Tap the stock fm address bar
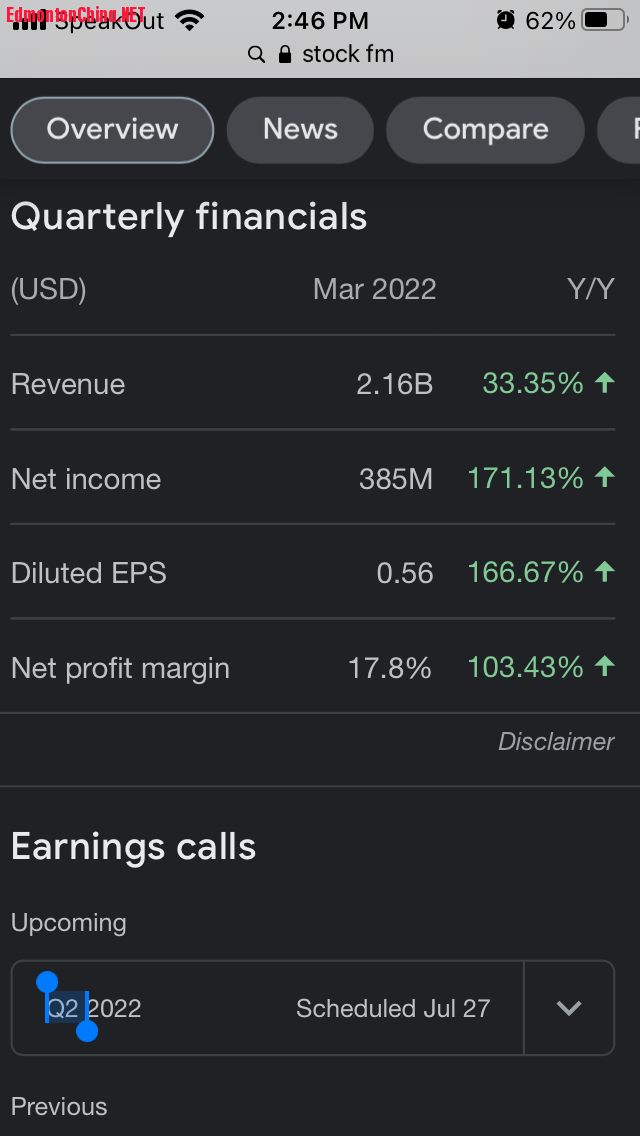 tap(347, 54)
